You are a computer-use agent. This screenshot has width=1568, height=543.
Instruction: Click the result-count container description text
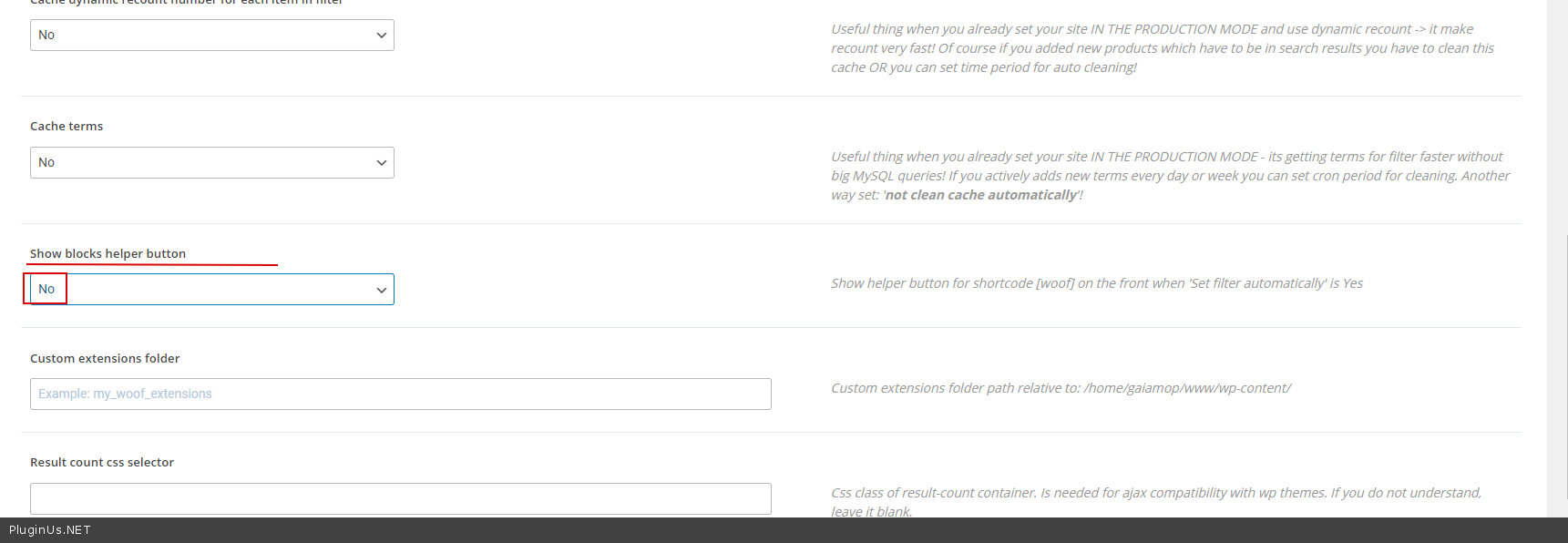1155,493
